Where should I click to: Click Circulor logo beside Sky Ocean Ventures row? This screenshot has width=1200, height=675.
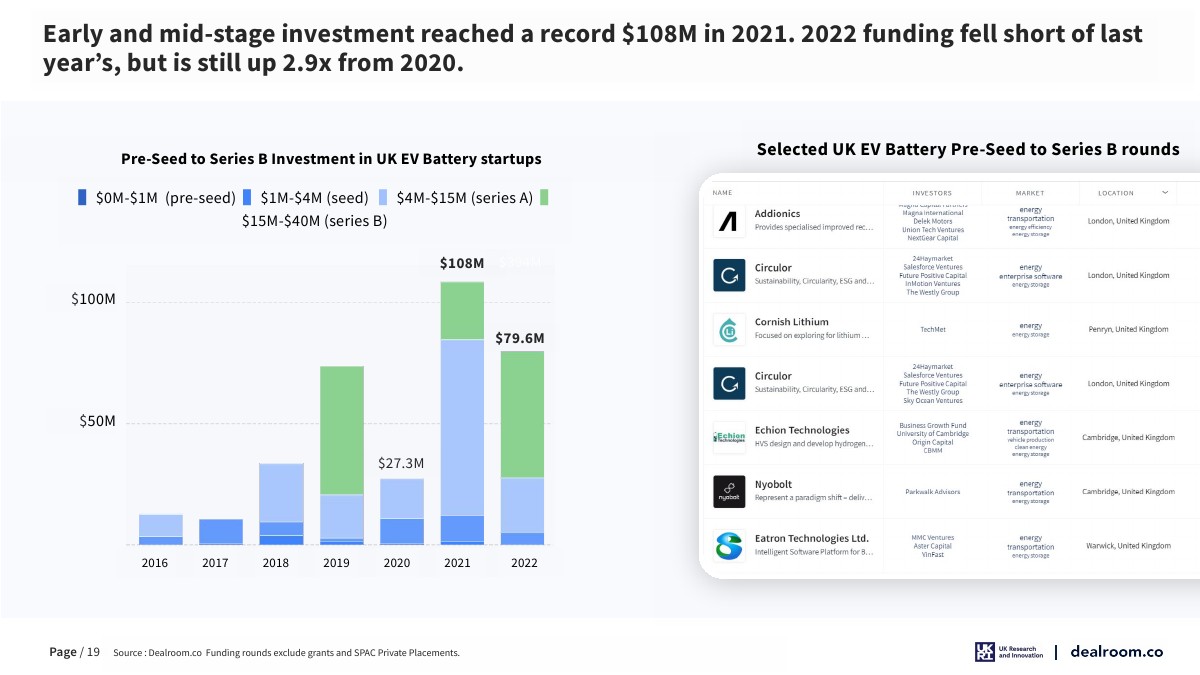729,383
